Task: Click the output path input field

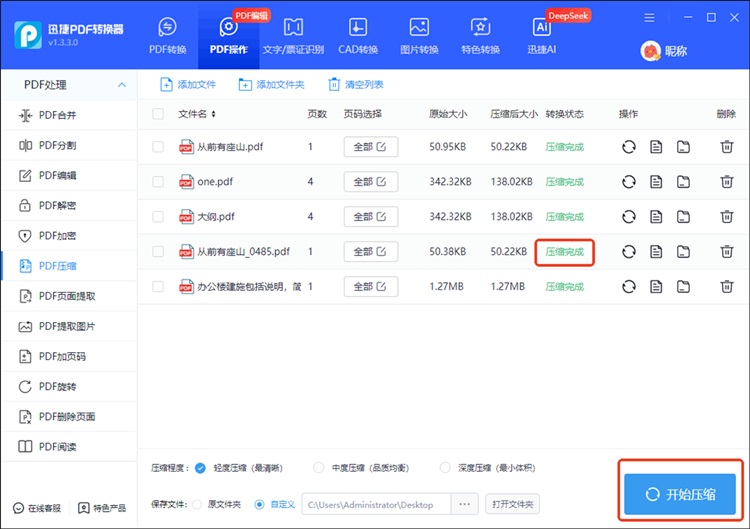Action: pos(376,504)
